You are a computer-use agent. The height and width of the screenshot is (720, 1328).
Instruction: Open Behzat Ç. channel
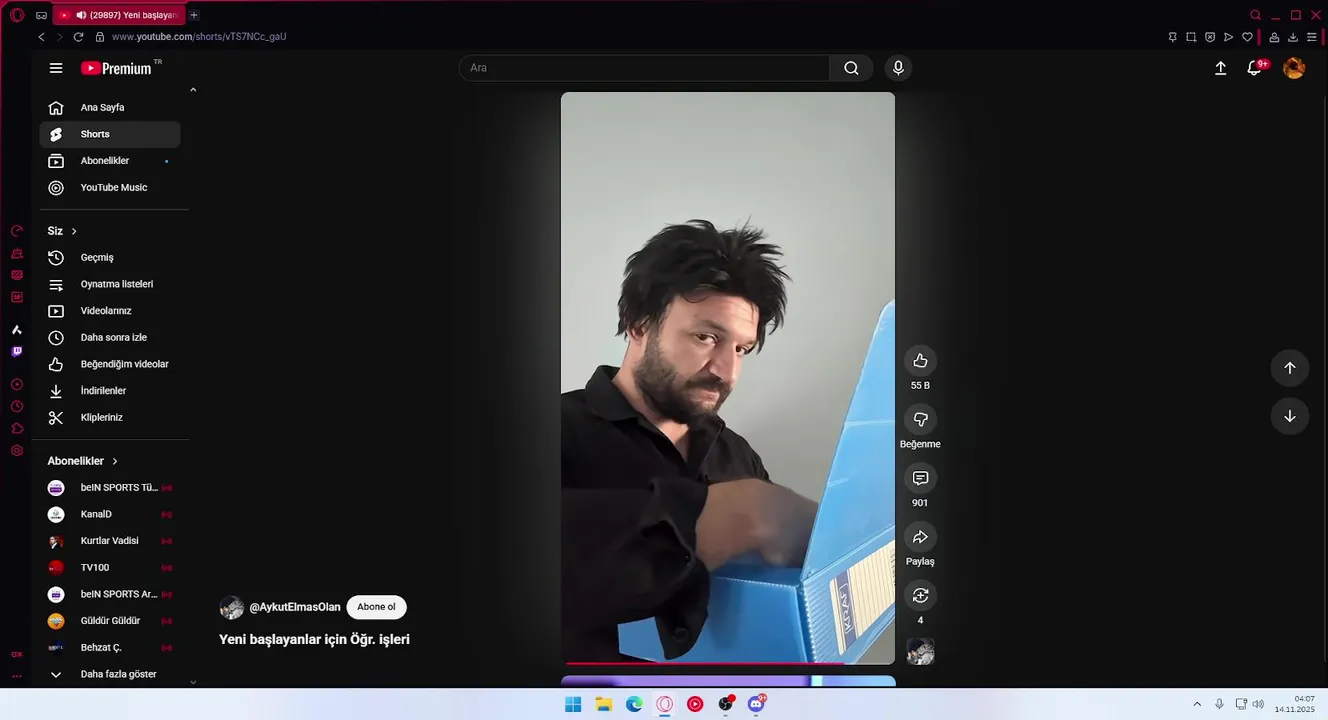point(110,647)
